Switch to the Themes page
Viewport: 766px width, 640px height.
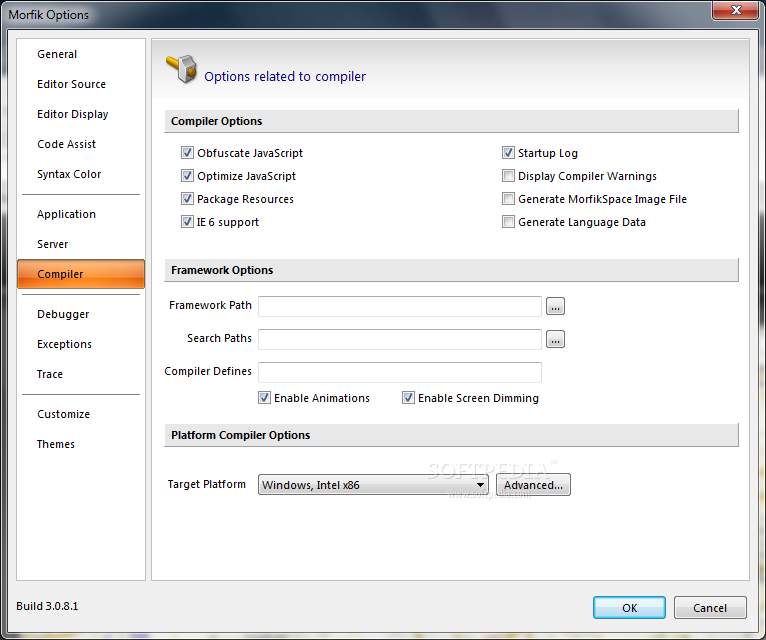(56, 444)
